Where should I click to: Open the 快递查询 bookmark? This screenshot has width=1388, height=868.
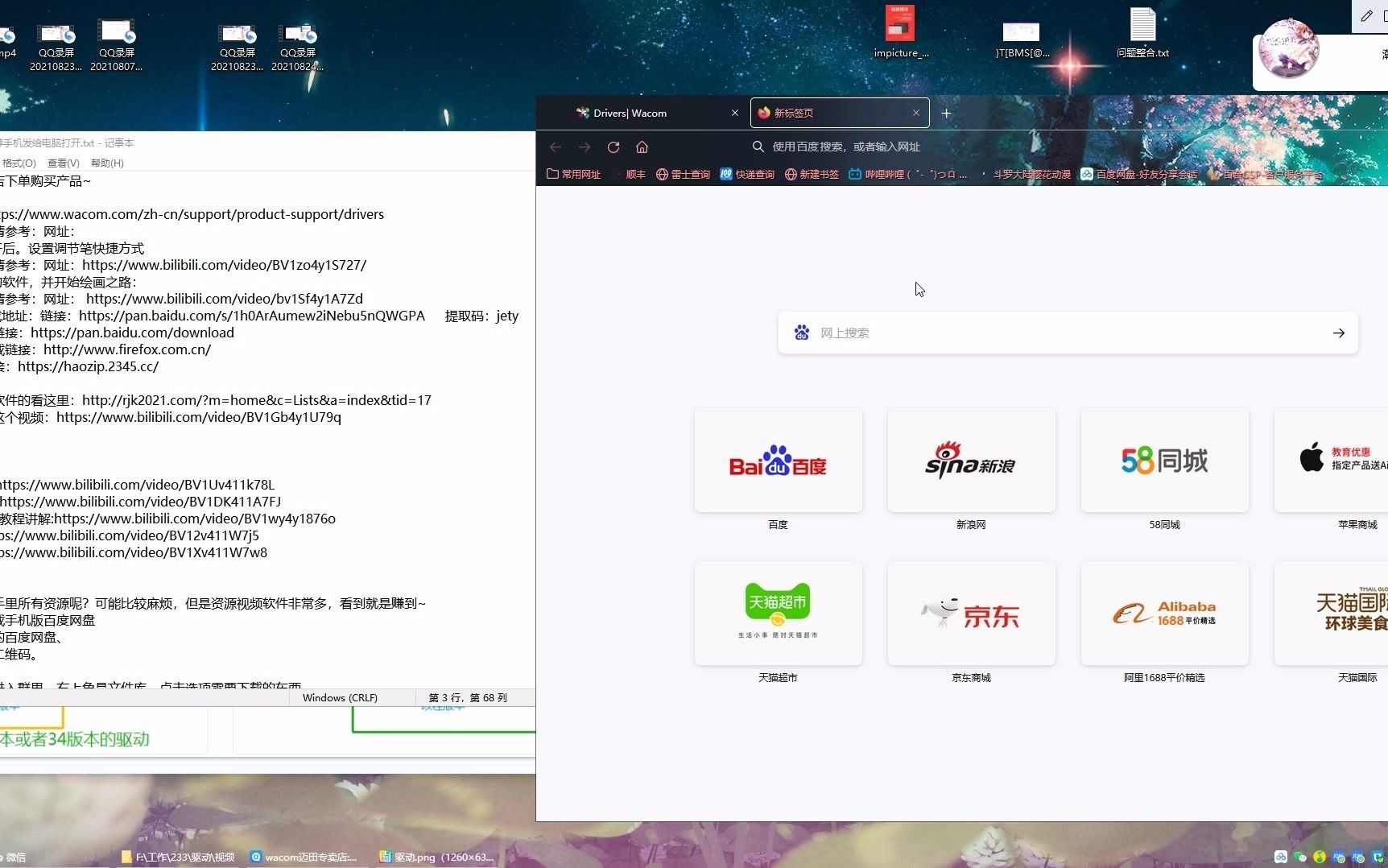tap(747, 174)
